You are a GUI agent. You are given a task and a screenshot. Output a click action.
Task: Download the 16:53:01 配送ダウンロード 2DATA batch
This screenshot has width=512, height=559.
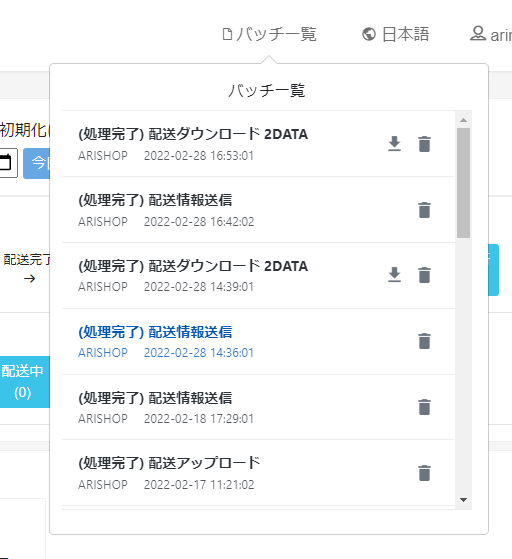394,144
